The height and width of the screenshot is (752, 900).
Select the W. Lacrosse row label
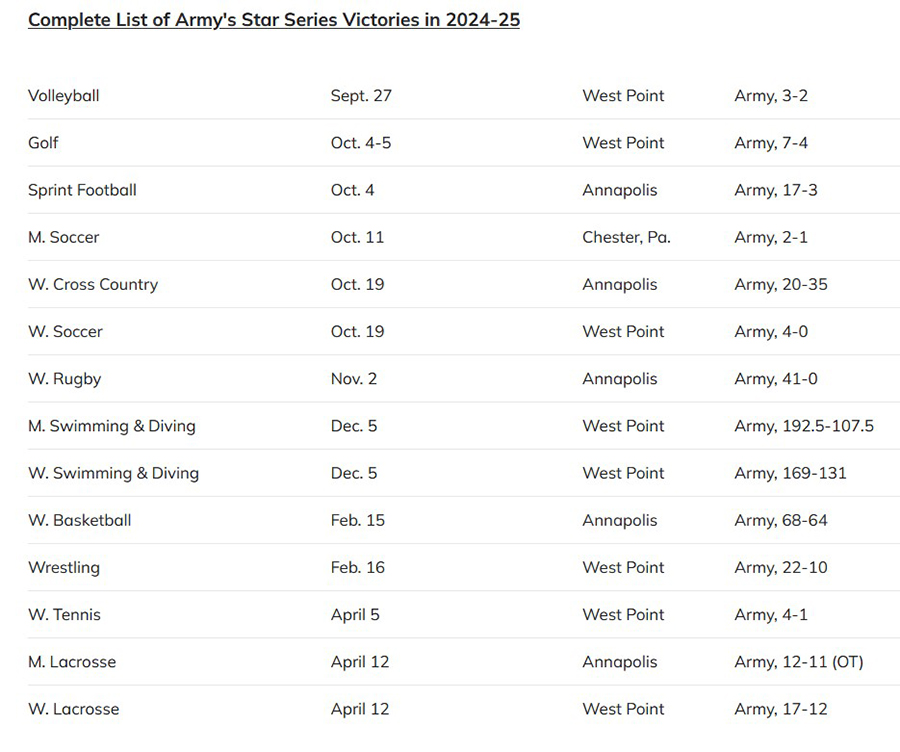click(x=74, y=709)
